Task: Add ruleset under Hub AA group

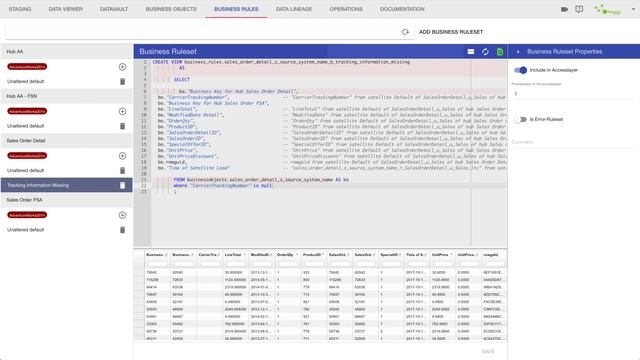Action: [x=122, y=67]
